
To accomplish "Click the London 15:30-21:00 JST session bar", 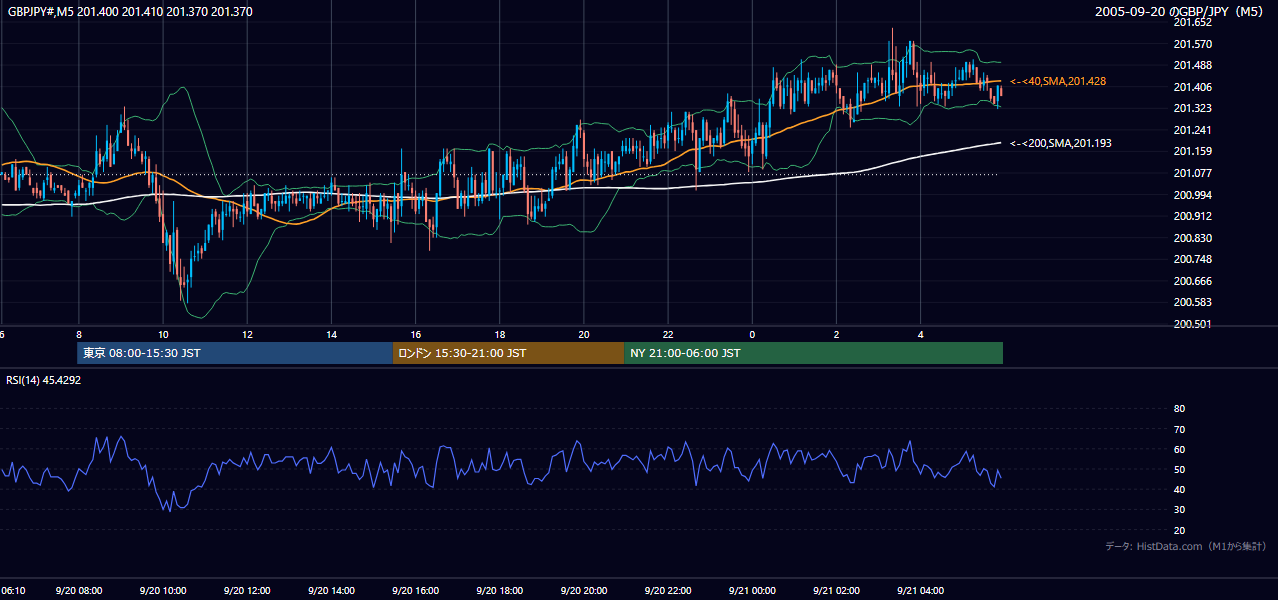I will pos(508,353).
